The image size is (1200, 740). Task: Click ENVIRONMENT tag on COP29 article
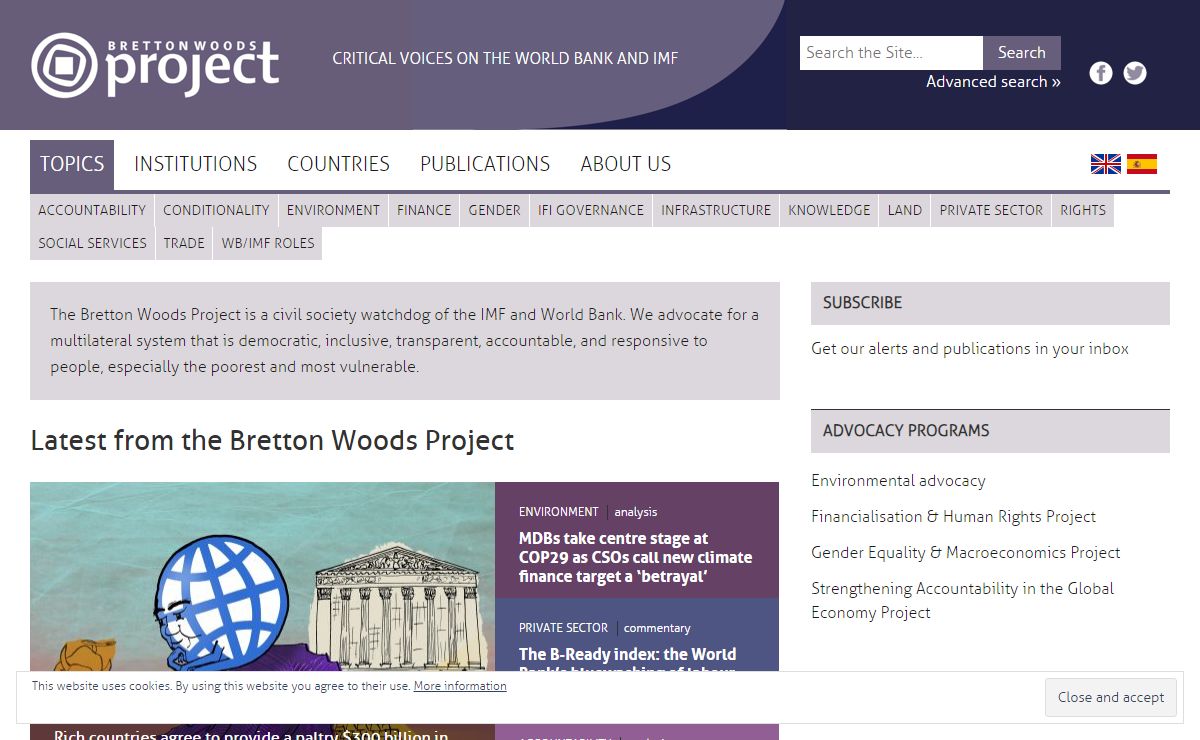tap(558, 512)
